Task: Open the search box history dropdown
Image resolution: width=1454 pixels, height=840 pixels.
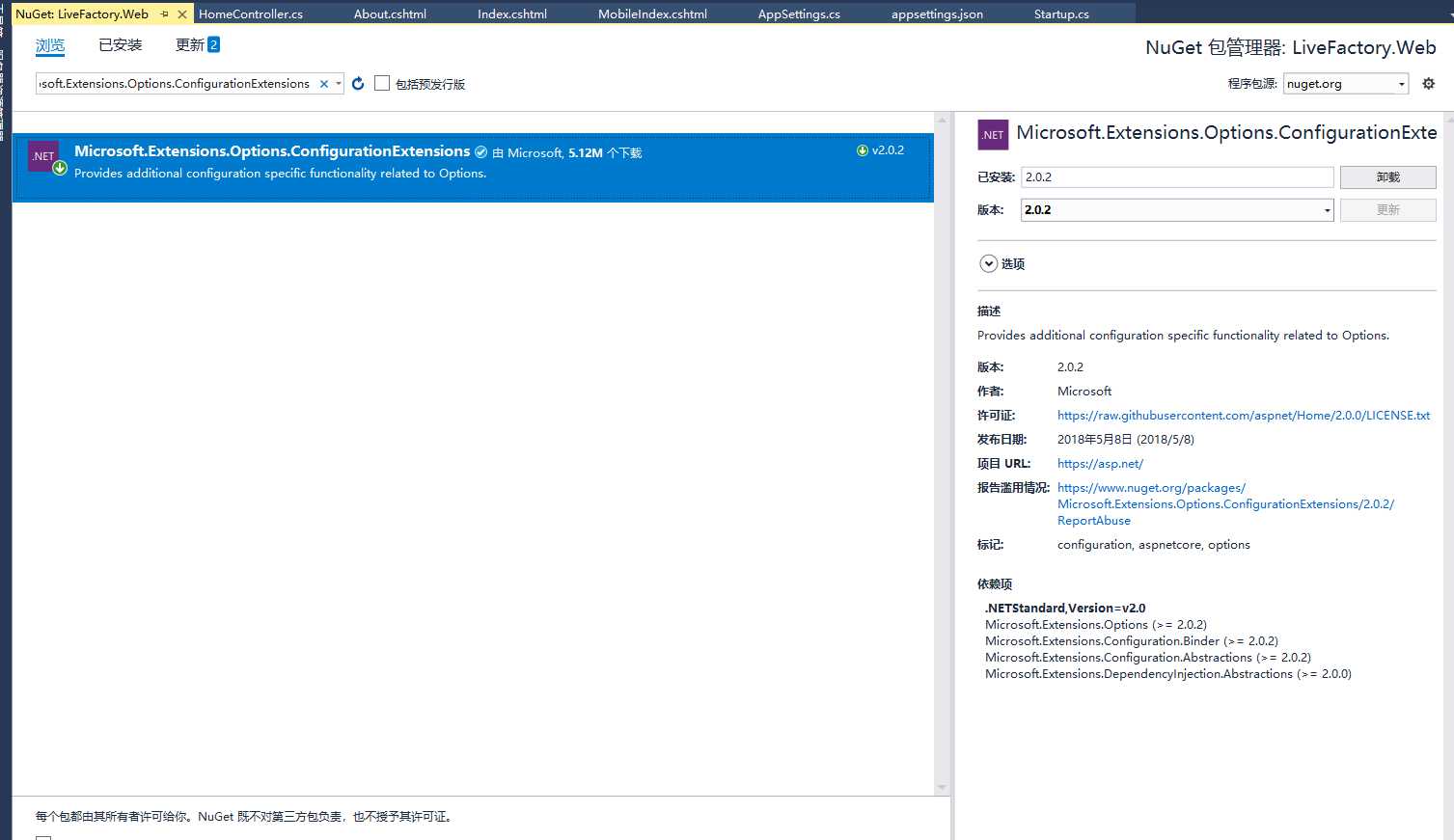Action: 339,84
